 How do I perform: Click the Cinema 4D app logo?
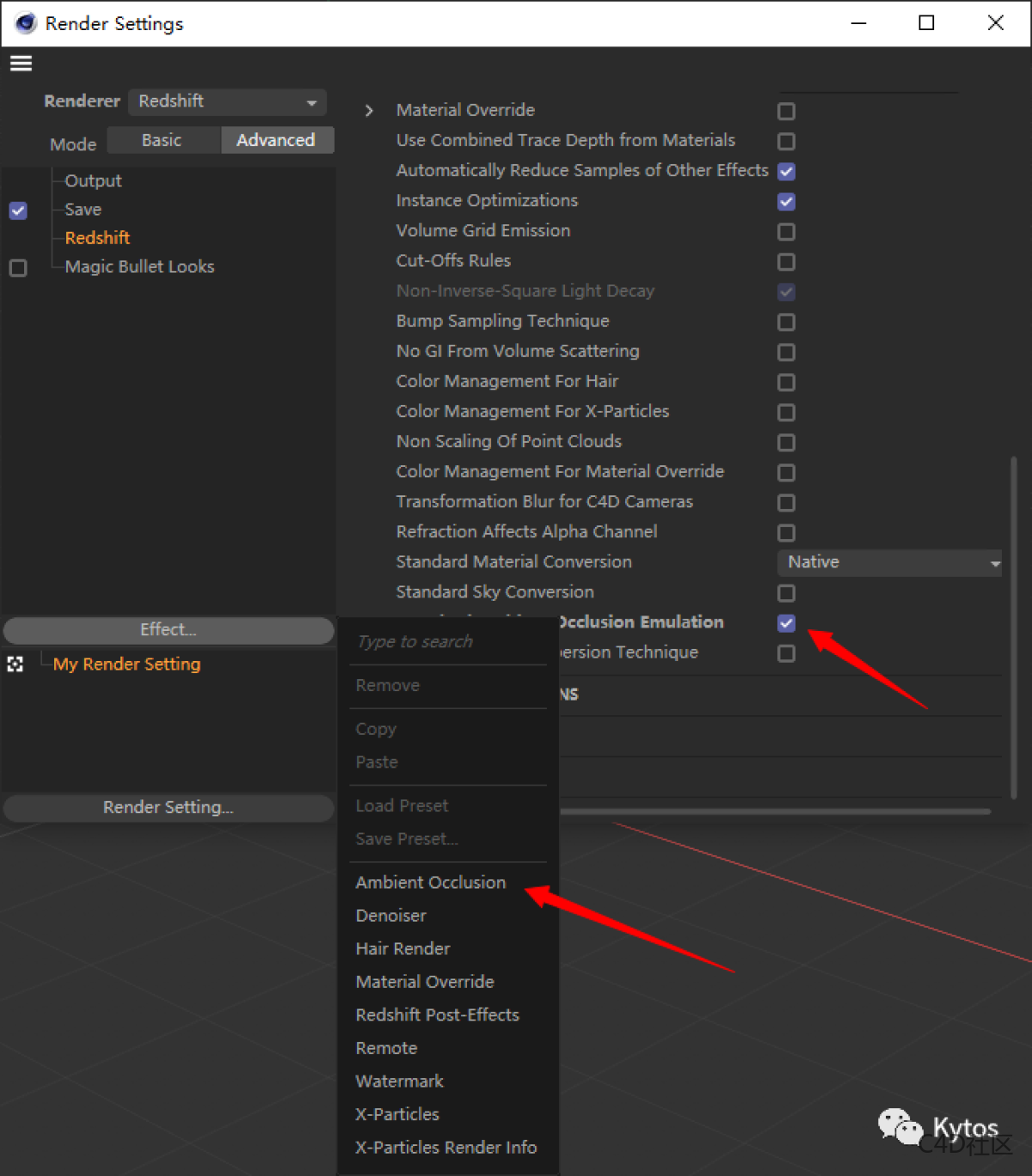click(x=26, y=23)
